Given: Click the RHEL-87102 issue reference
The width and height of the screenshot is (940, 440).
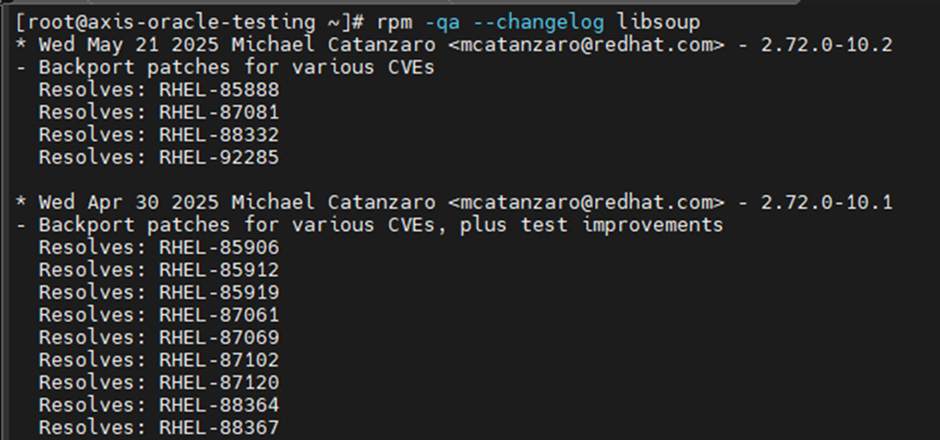Looking at the screenshot, I should point(219,360).
